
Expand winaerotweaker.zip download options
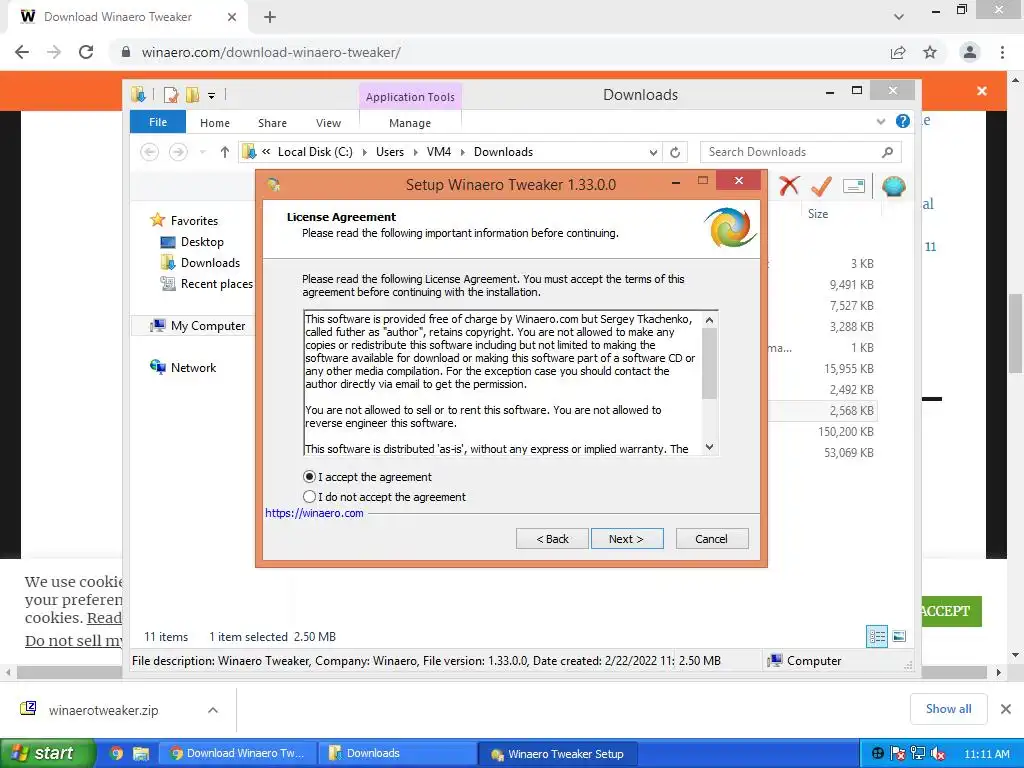213,710
